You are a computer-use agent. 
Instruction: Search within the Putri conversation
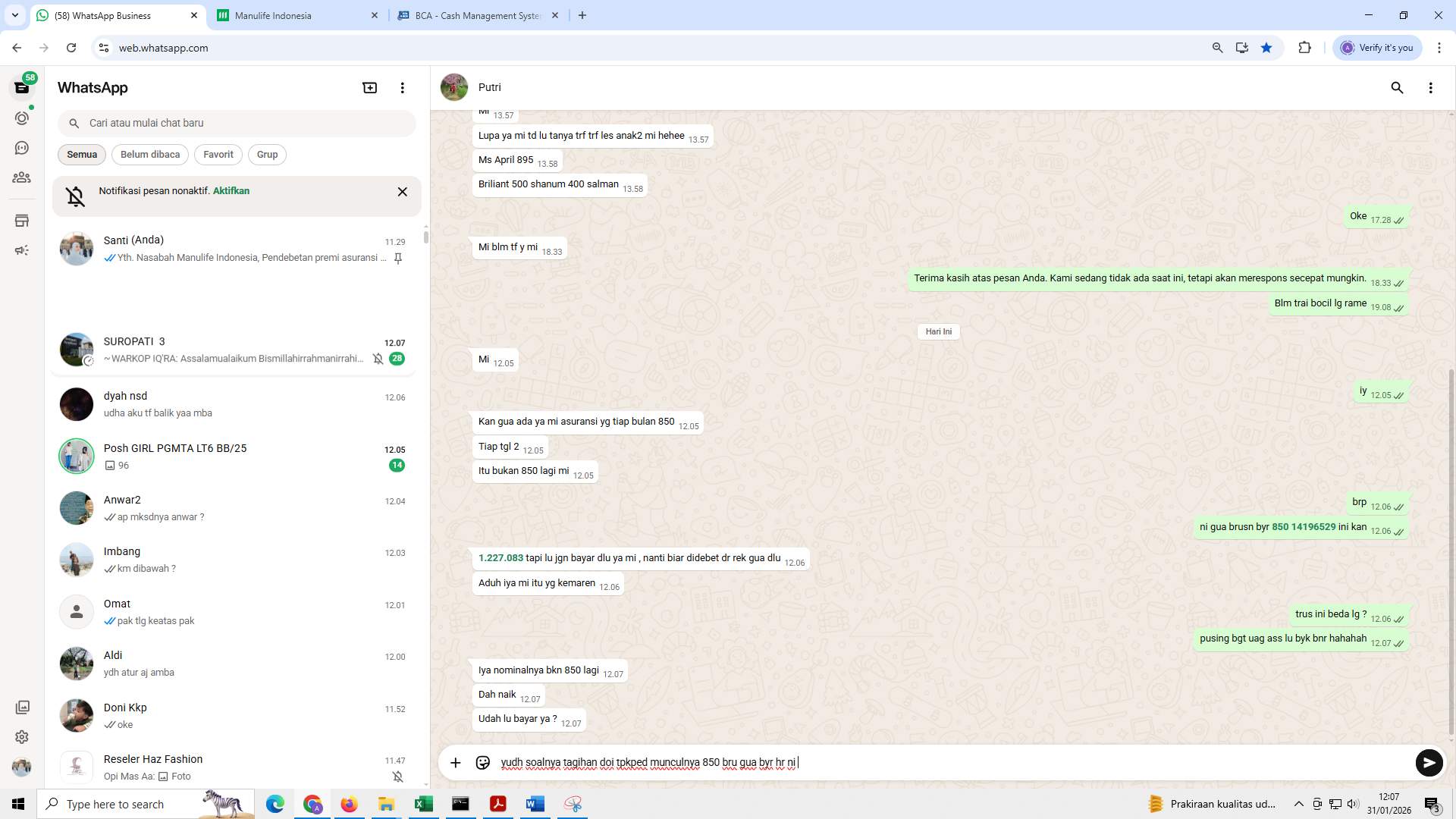[x=1397, y=88]
